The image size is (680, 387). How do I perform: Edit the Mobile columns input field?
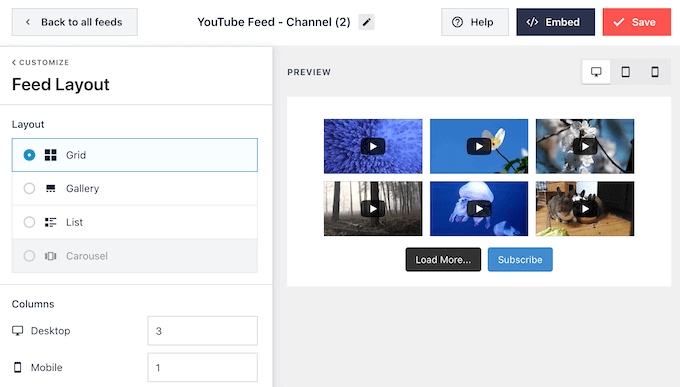pos(203,367)
